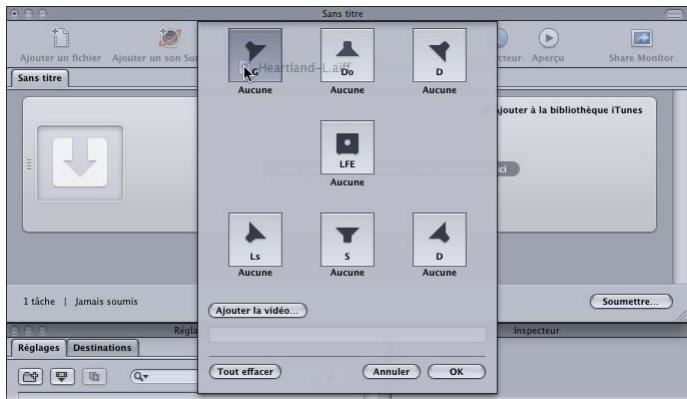Click the search field in Réglages window
Screen dimensions: 687x399
coord(164,377)
